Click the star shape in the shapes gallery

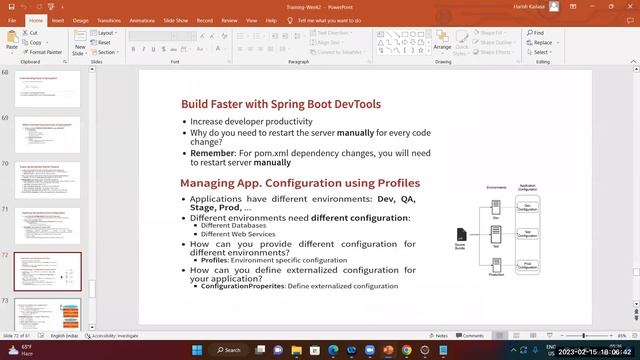tap(420, 50)
